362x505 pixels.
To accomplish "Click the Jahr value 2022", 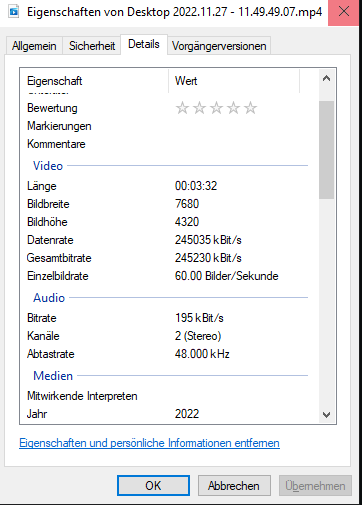I will click(x=187, y=414).
